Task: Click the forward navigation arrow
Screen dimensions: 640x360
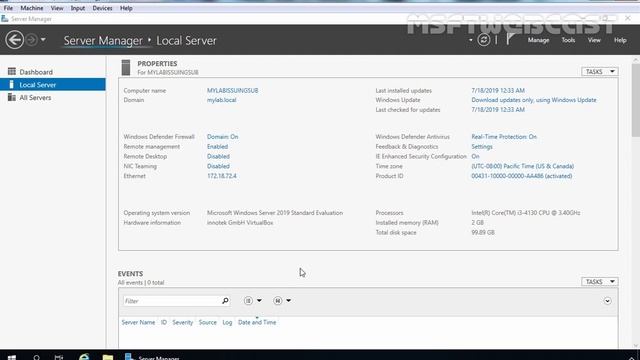Action: [x=31, y=40]
